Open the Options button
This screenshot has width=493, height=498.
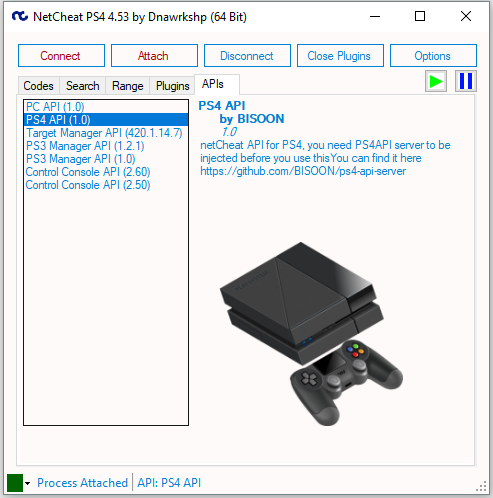[x=433, y=56]
